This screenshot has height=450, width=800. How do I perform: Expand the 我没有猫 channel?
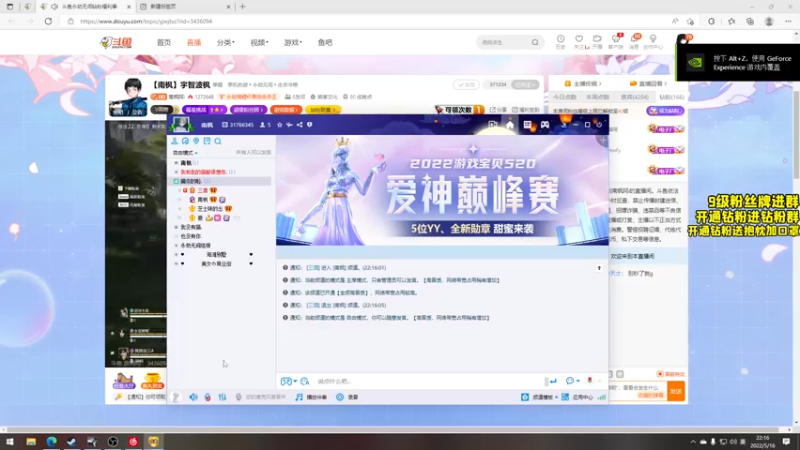pos(177,227)
